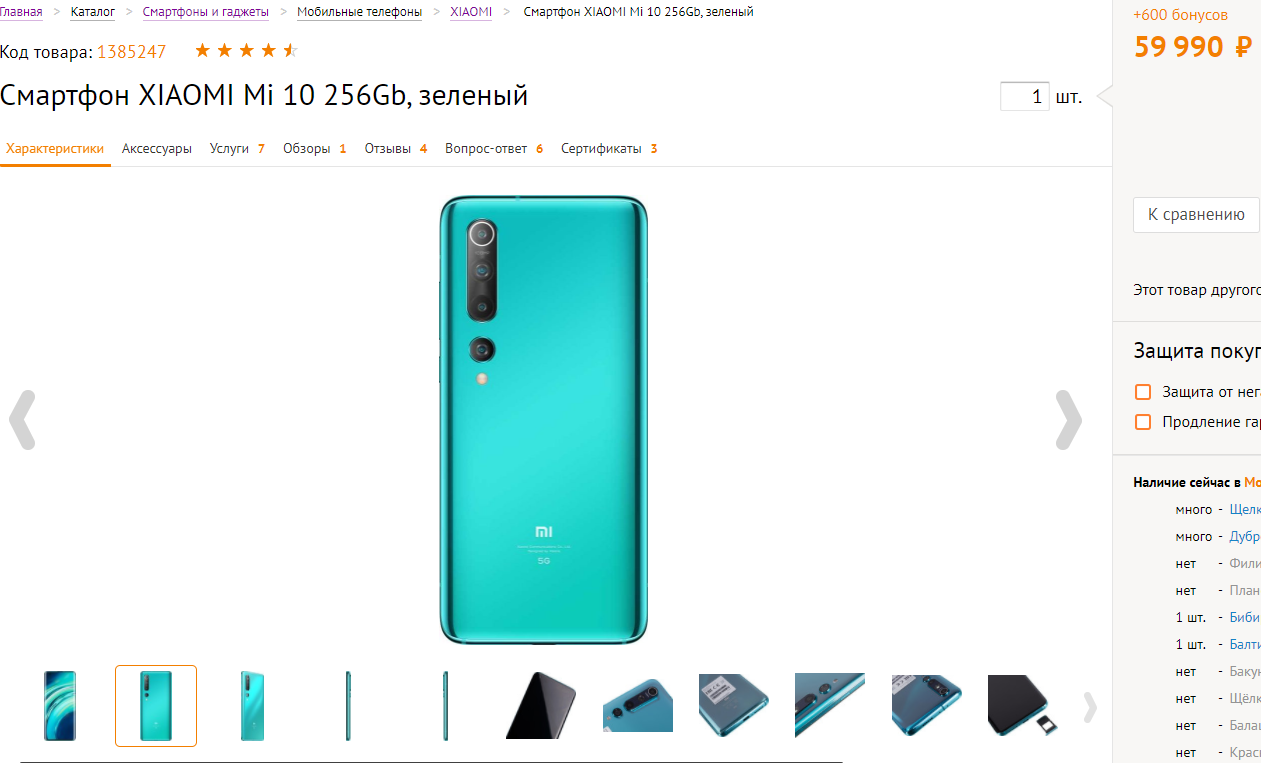Image resolution: width=1261 pixels, height=763 pixels.
Task: Click the star rating next to product code
Action: pyautogui.click(x=246, y=51)
